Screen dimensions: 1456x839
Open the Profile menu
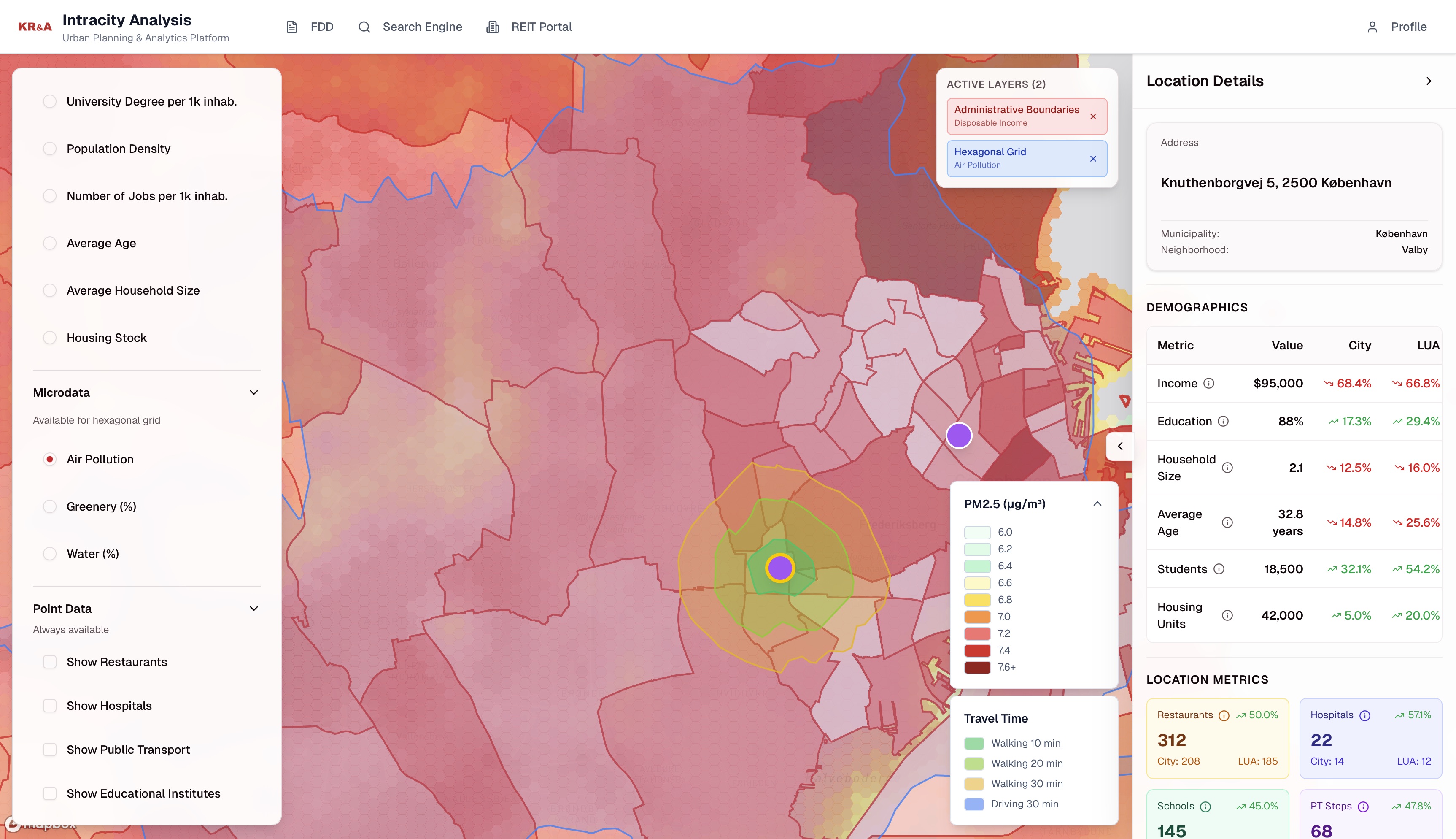pyautogui.click(x=1397, y=27)
